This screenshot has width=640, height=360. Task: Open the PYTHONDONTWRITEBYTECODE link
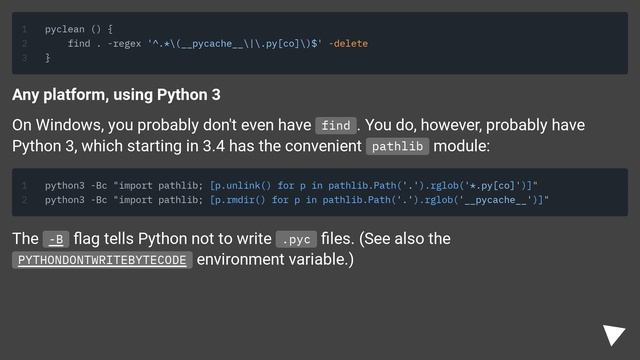tap(102, 260)
